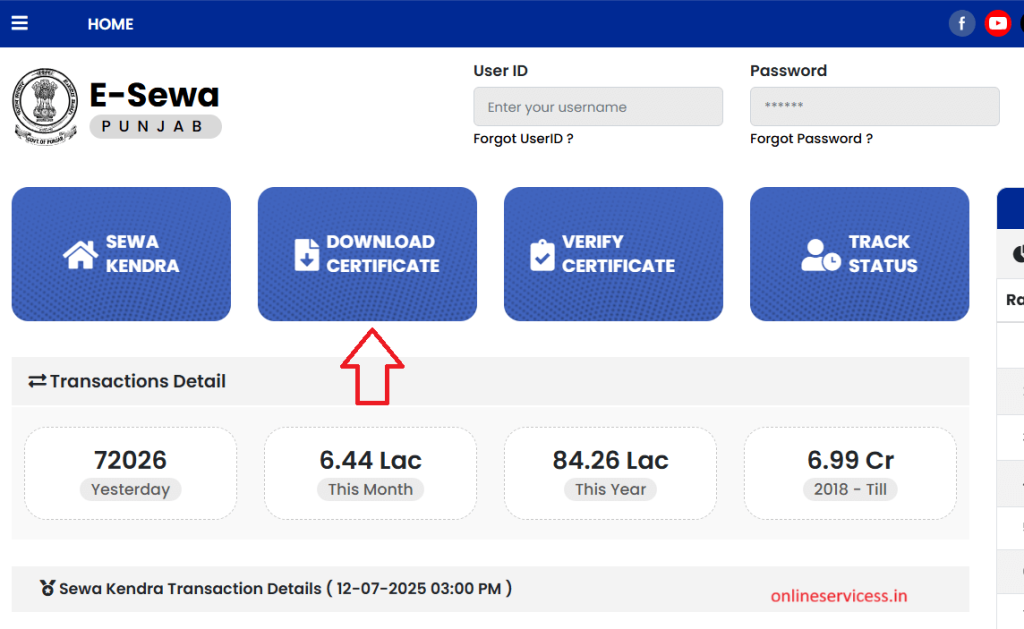
Task: Click the user clock icon
Action: pyautogui.click(x=821, y=255)
